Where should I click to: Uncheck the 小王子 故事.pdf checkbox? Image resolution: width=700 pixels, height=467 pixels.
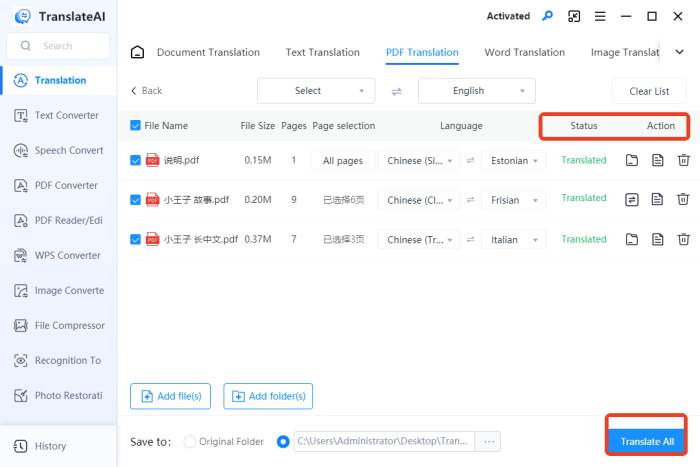(x=135, y=200)
